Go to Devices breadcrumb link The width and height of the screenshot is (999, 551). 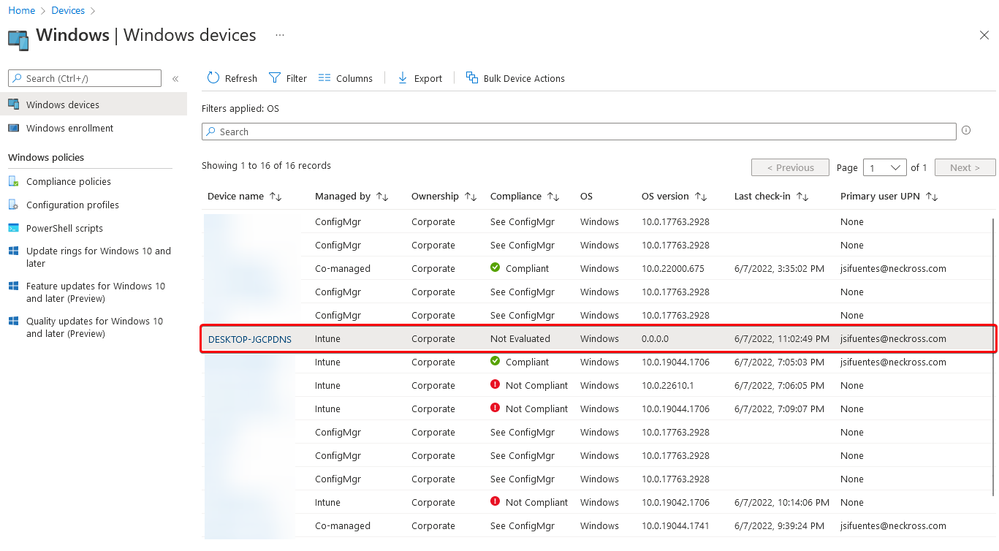(x=68, y=10)
